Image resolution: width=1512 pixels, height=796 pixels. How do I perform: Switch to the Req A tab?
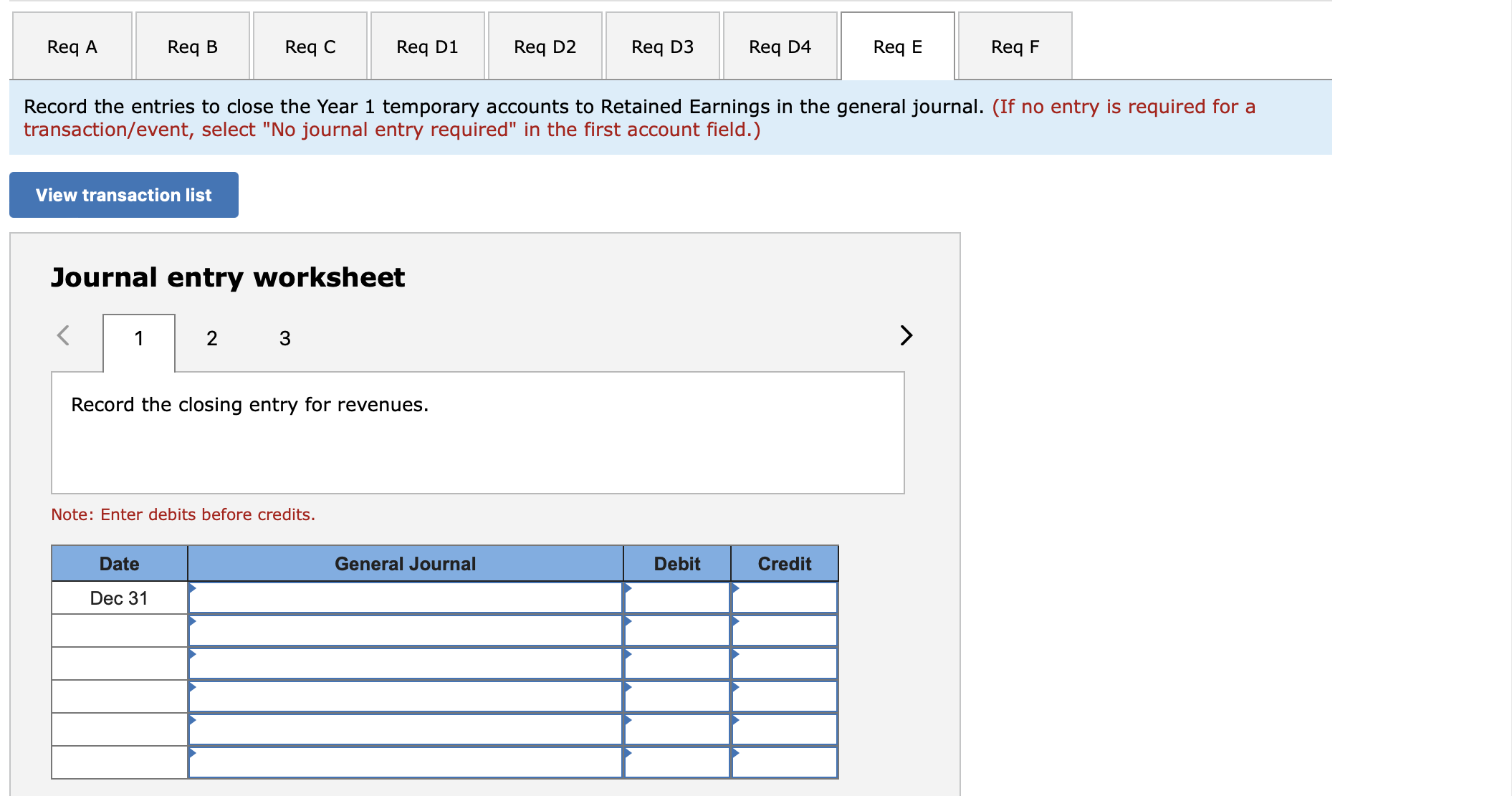71,45
